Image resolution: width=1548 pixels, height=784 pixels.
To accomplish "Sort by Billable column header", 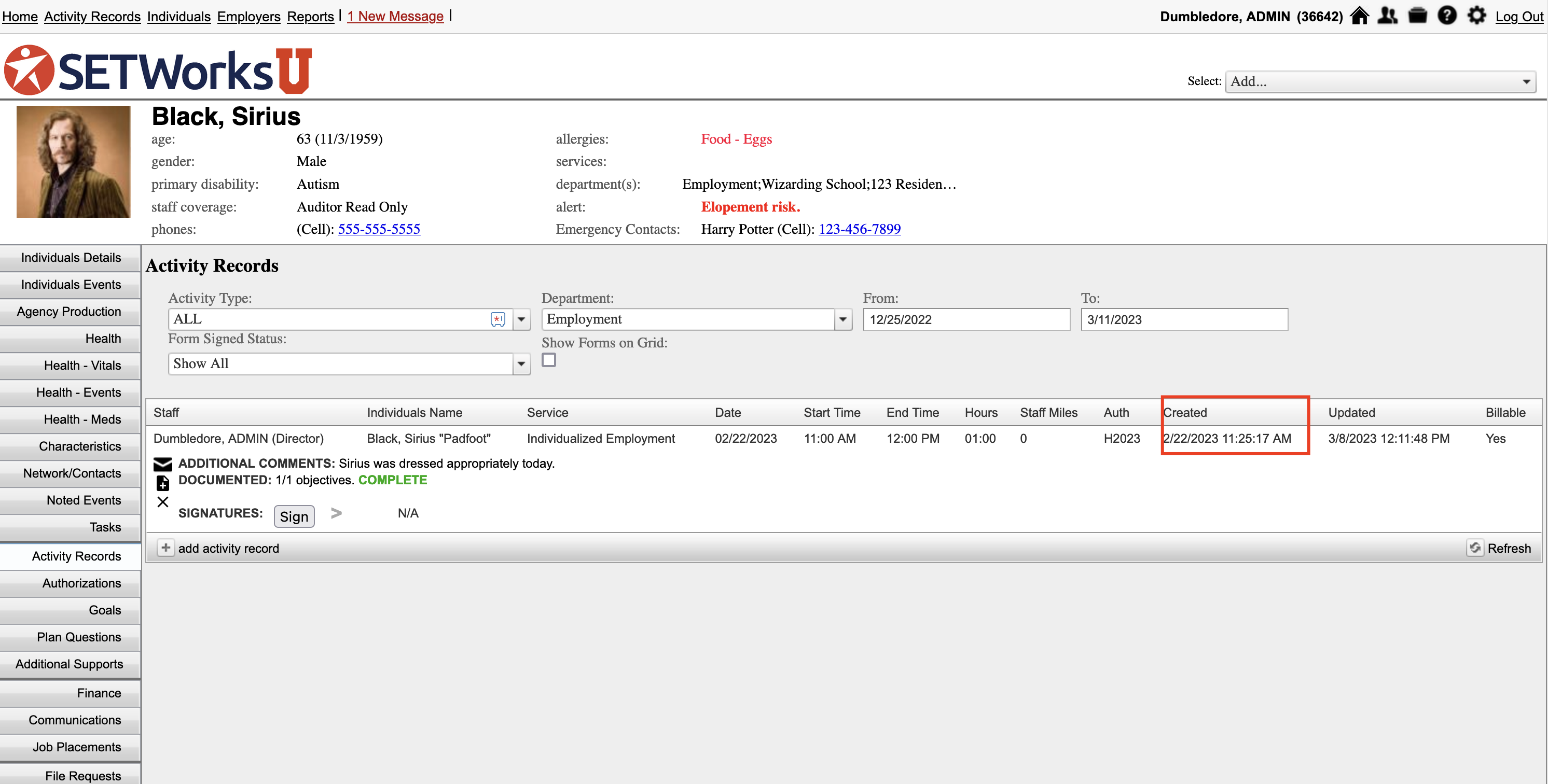I will (x=1505, y=413).
